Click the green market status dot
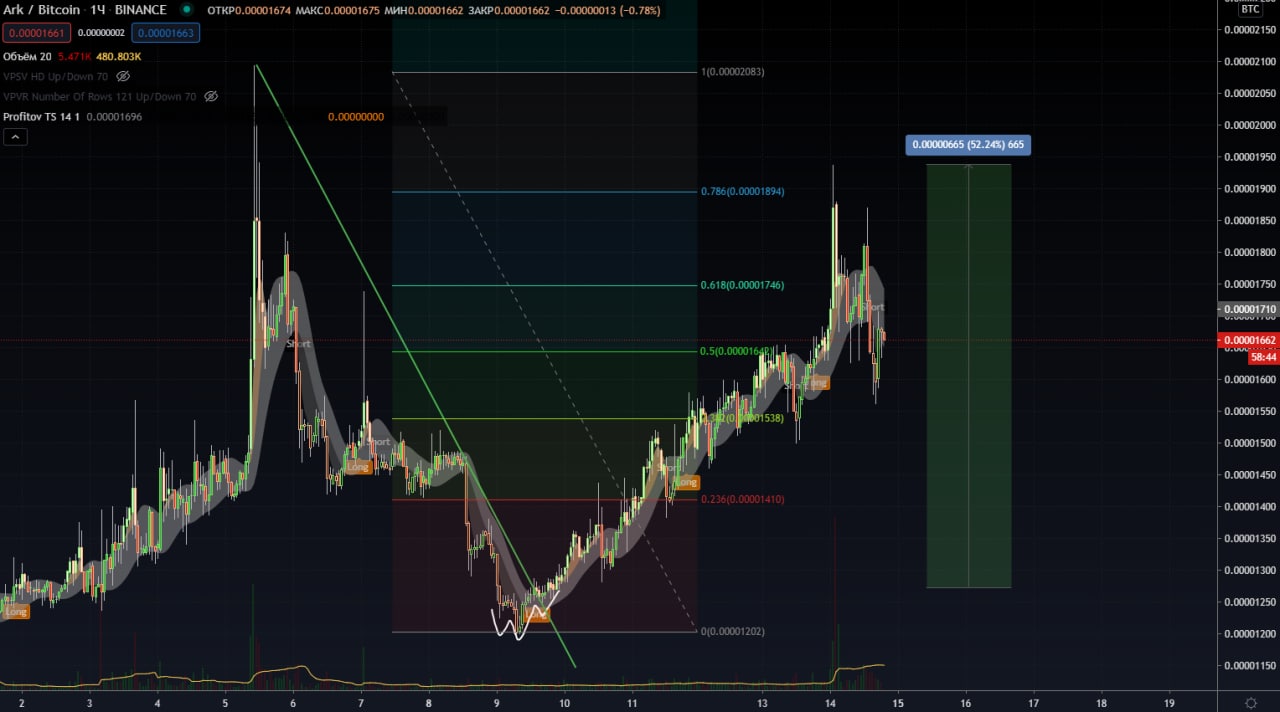 tap(186, 10)
